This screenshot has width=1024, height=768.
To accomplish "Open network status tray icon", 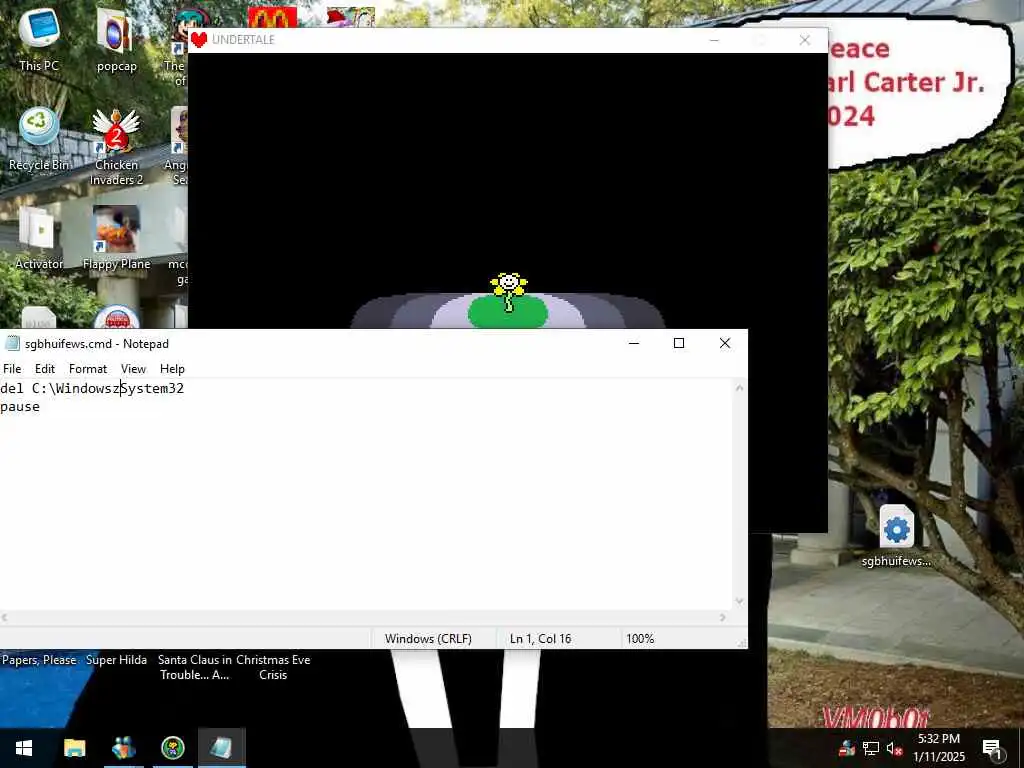I will 871,748.
